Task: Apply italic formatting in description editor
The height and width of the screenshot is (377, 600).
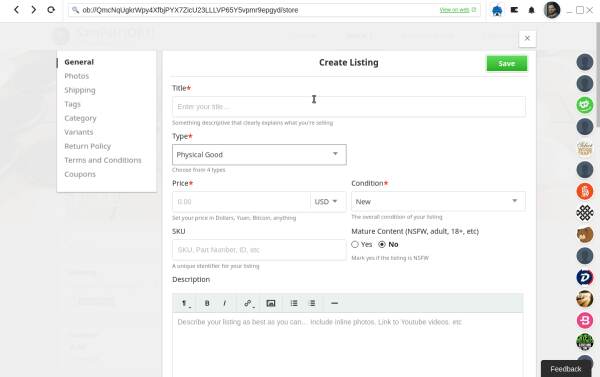Action: click(x=225, y=303)
